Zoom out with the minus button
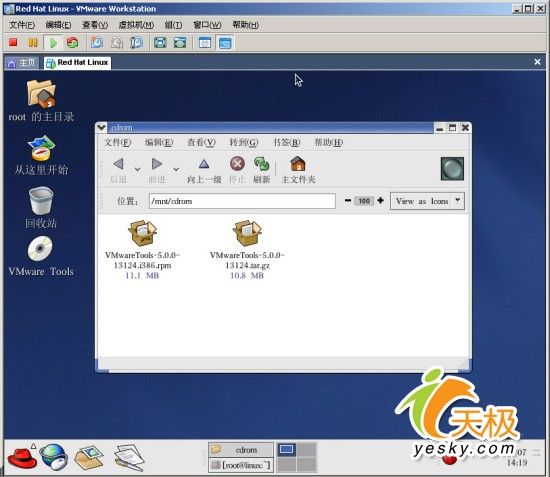Image resolution: width=550 pixels, height=477 pixels. coord(348,201)
